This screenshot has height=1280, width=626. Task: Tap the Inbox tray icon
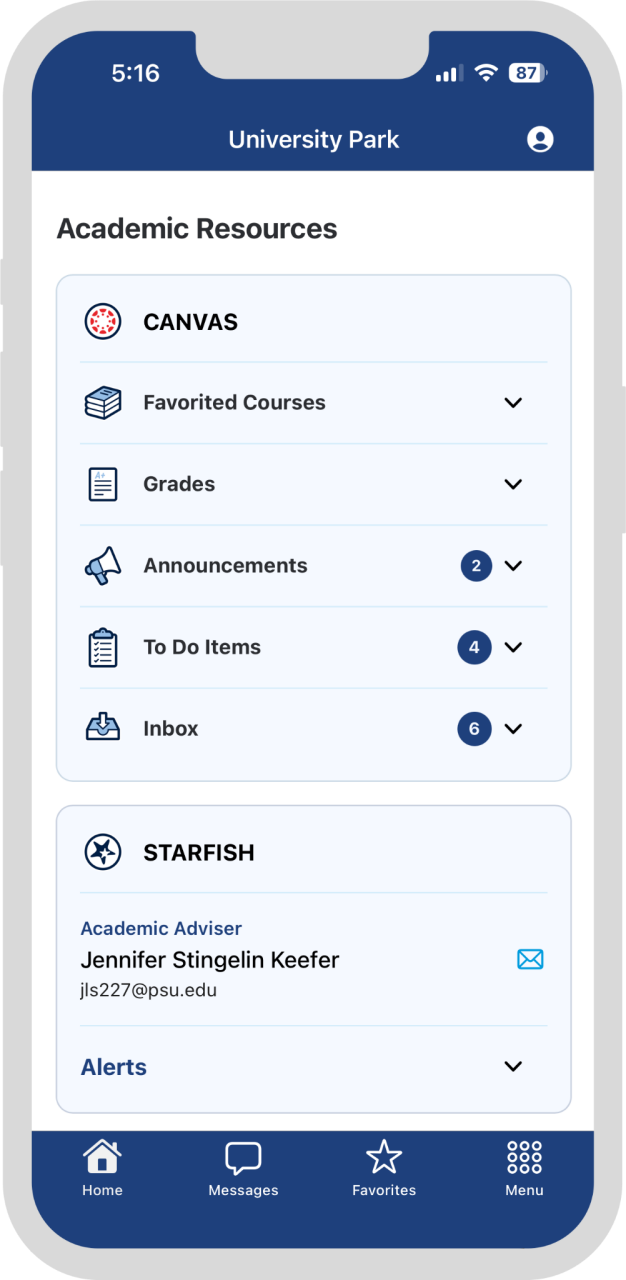(102, 728)
